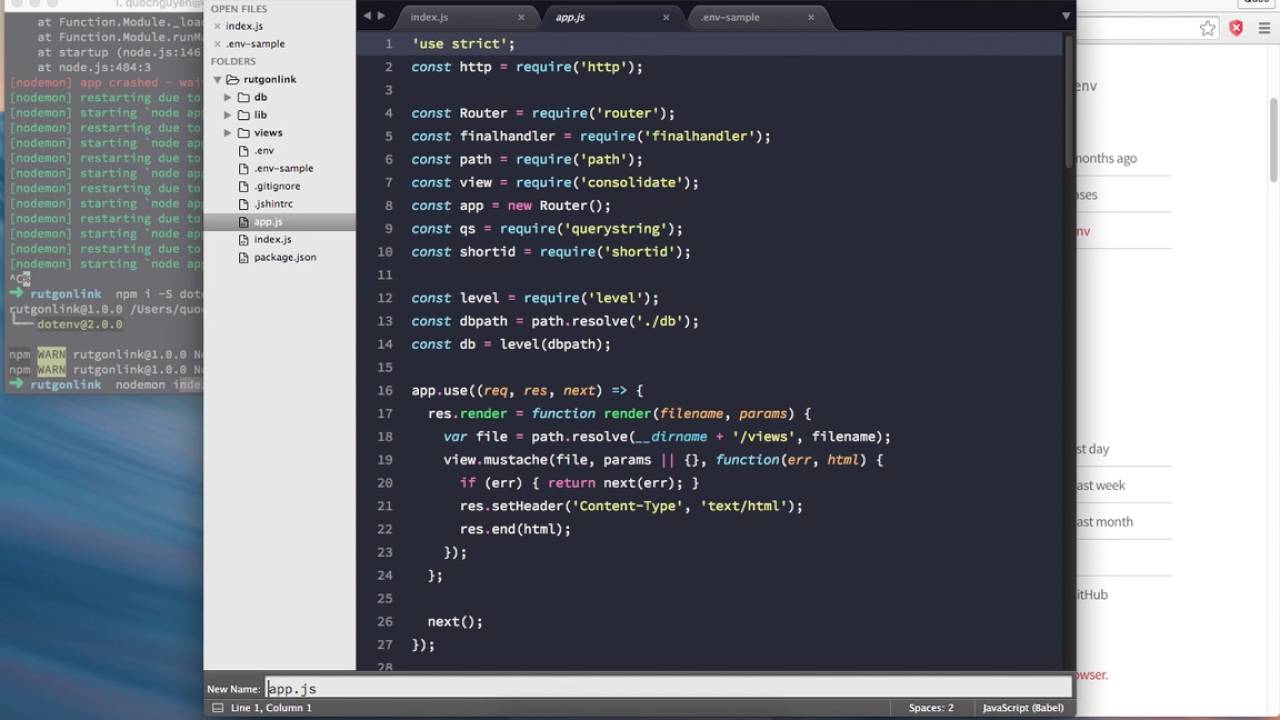Open the browser hamburger menu
Screen dimensions: 1280x720
tap(1265, 28)
